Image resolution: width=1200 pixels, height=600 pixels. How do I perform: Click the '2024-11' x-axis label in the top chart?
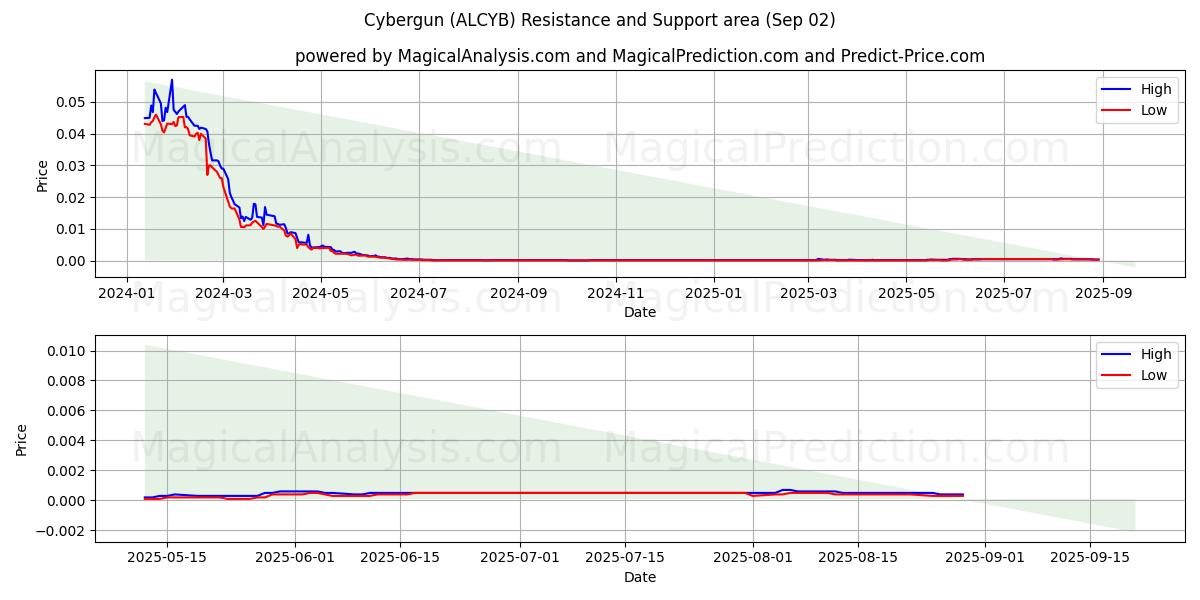click(616, 293)
